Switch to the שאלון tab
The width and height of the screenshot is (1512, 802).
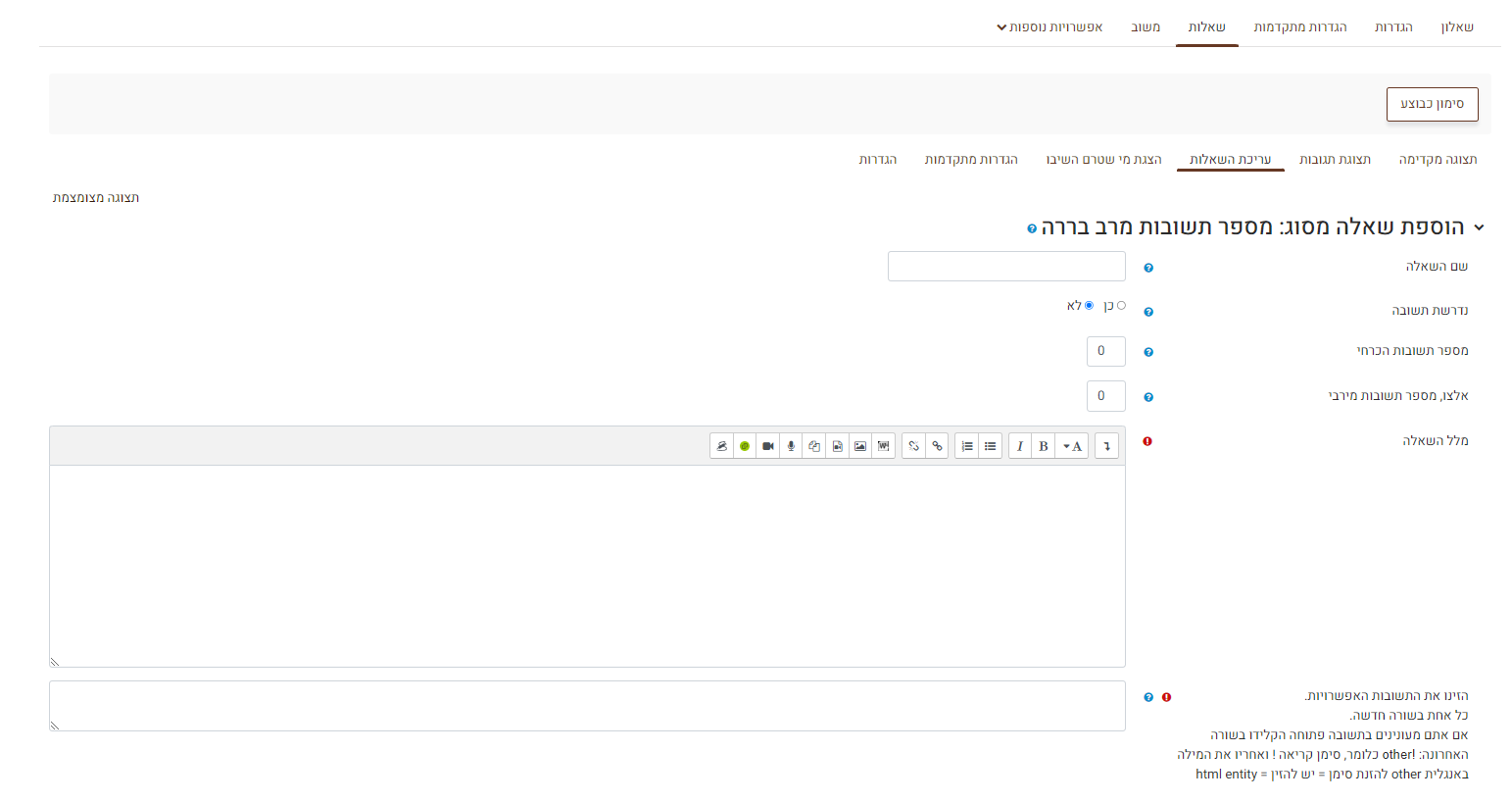pos(1457,27)
